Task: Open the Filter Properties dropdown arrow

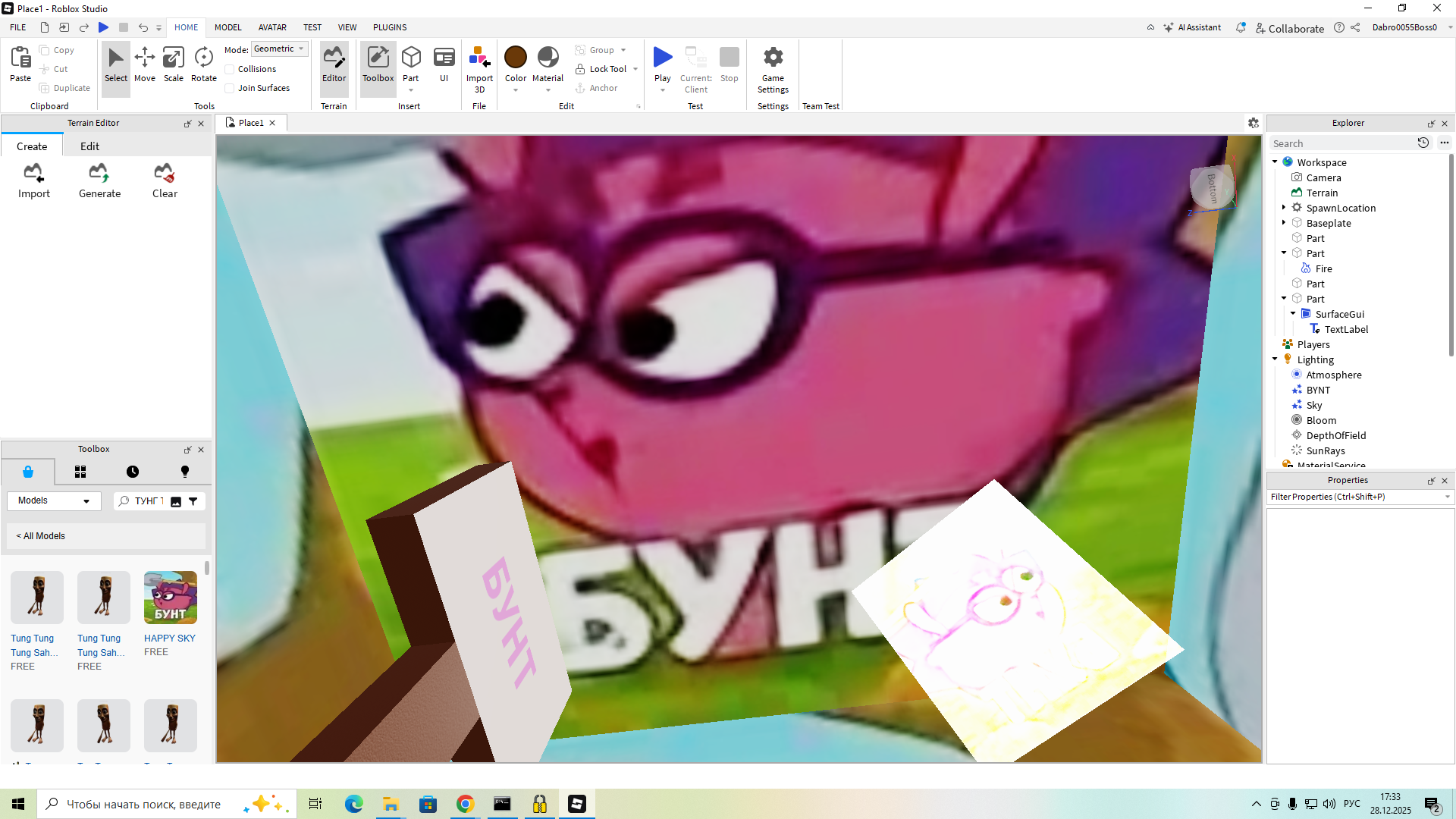Action: point(1448,497)
